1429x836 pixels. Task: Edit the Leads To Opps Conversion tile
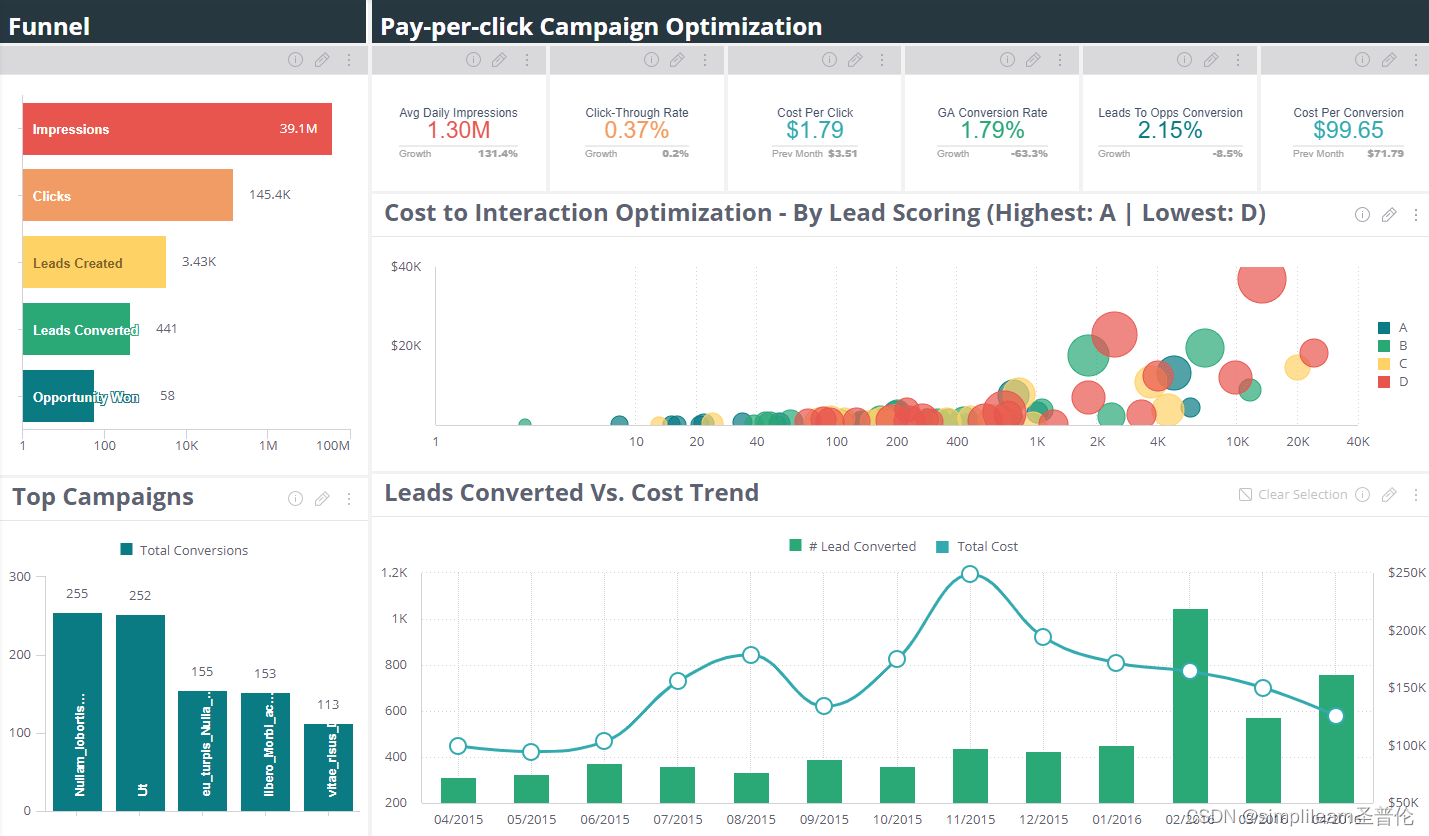pos(1211,60)
